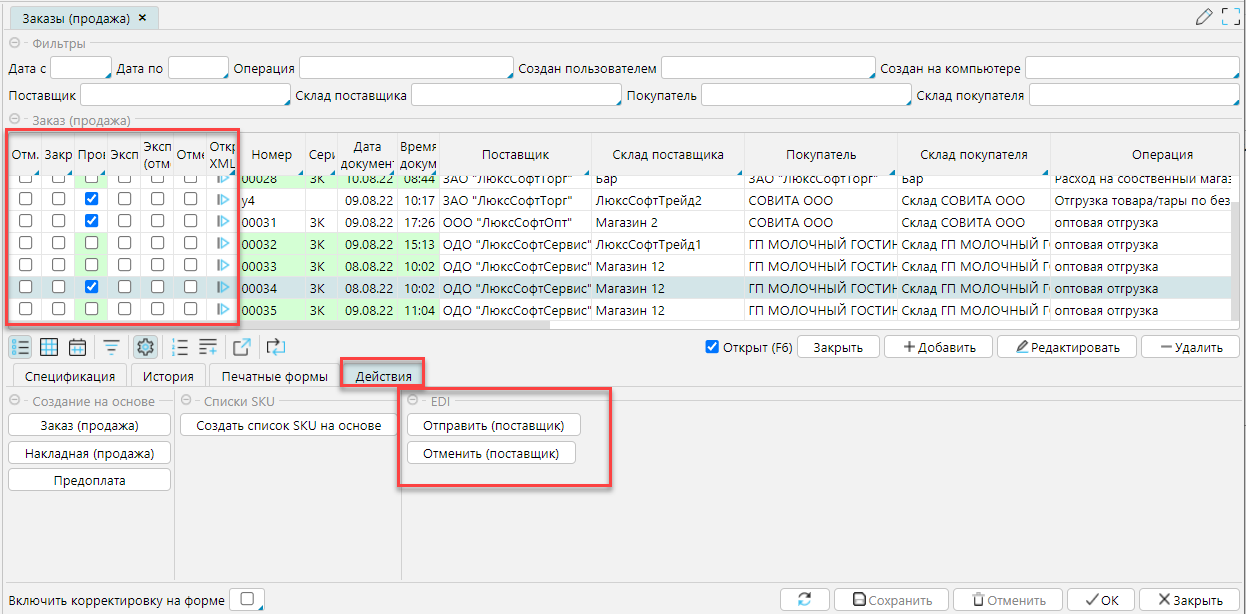Open the gear settings icon

(x=146, y=347)
